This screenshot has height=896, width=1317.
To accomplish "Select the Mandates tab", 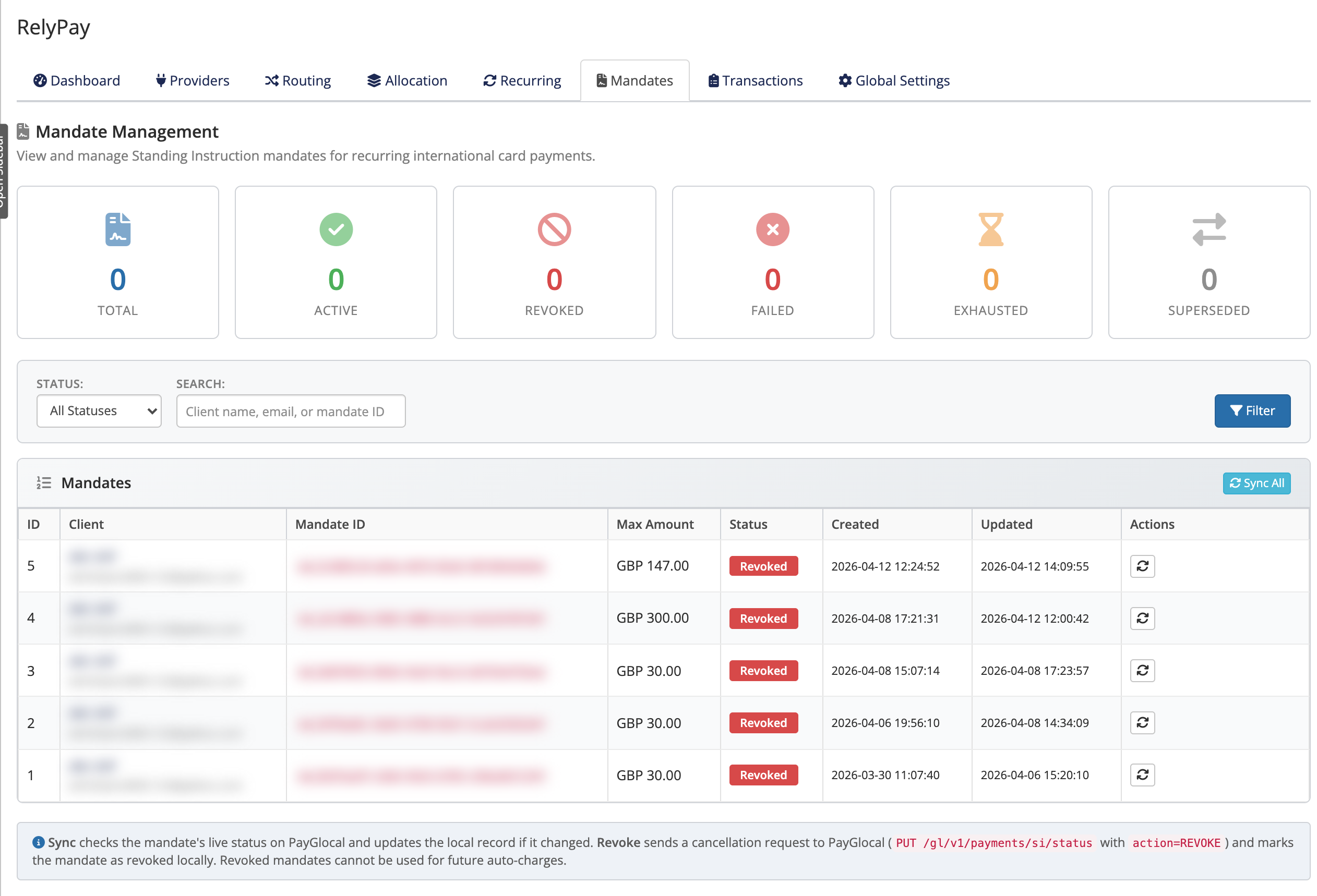I will point(634,80).
